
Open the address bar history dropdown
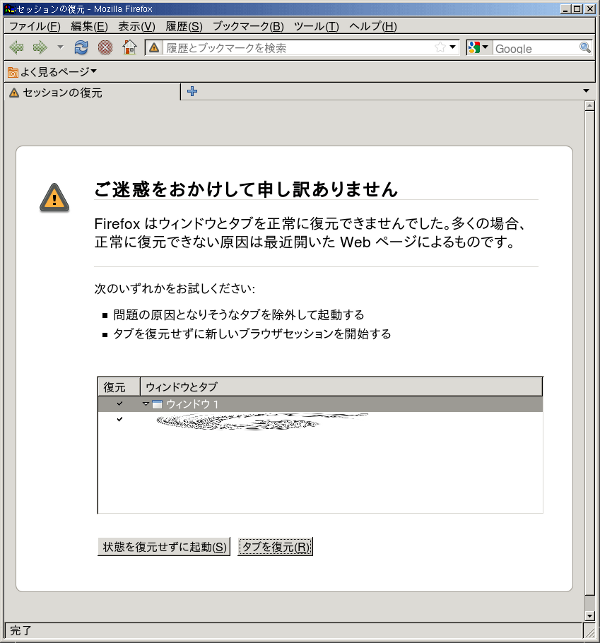[453, 47]
